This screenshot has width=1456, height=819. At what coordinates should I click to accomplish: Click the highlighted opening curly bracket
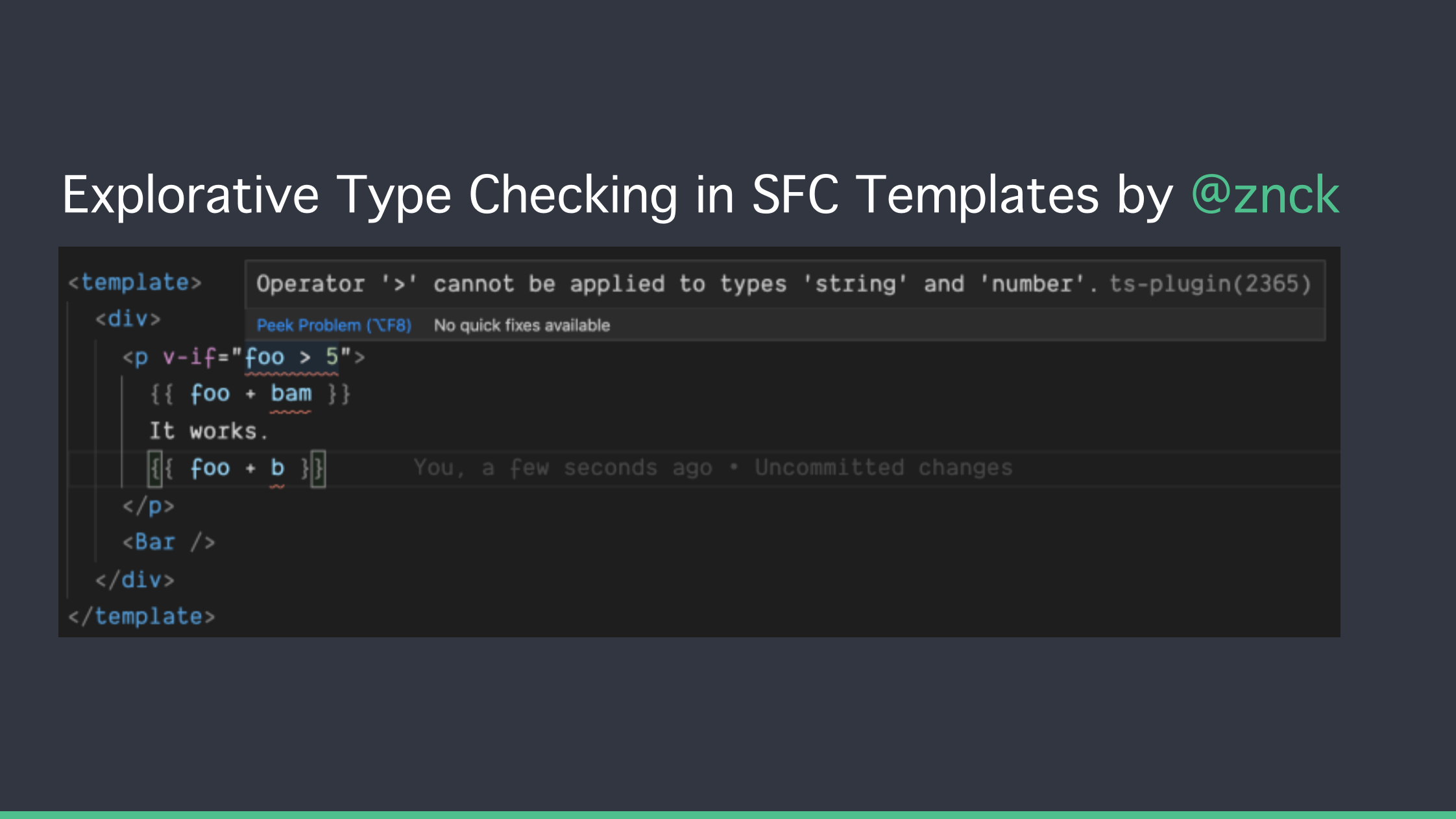[x=155, y=468]
